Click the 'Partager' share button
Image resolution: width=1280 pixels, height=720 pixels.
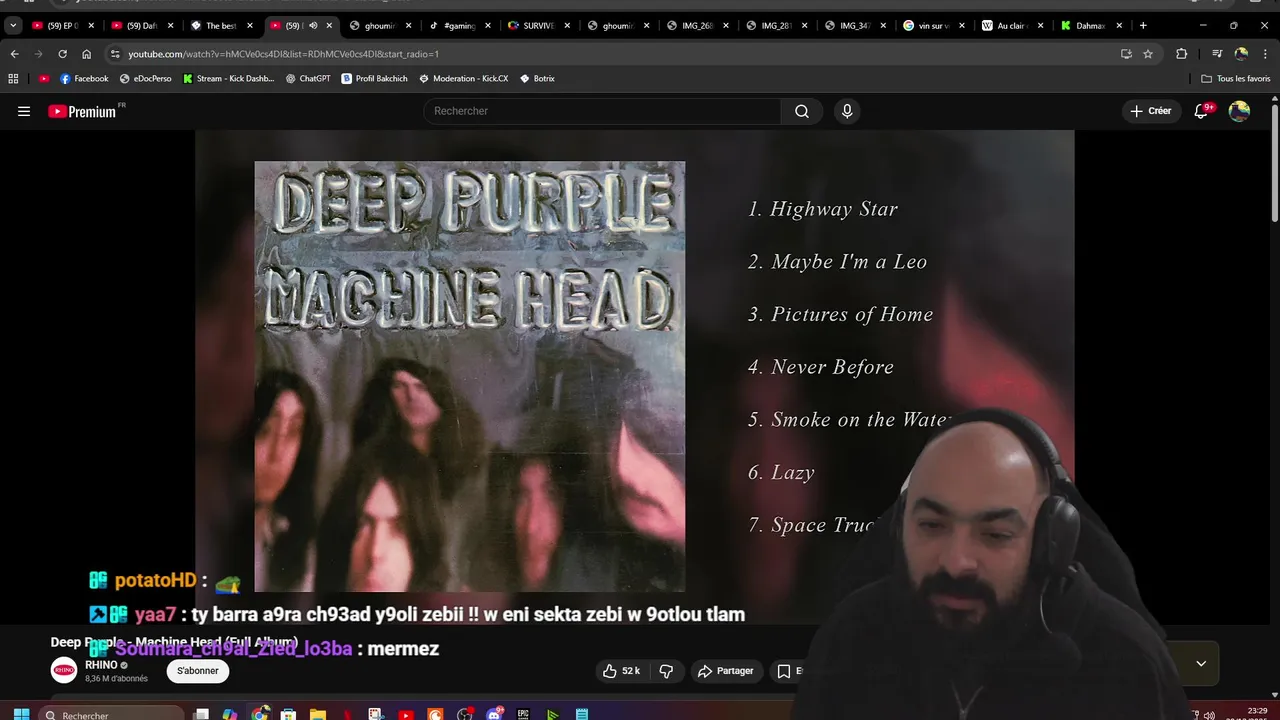tap(726, 671)
